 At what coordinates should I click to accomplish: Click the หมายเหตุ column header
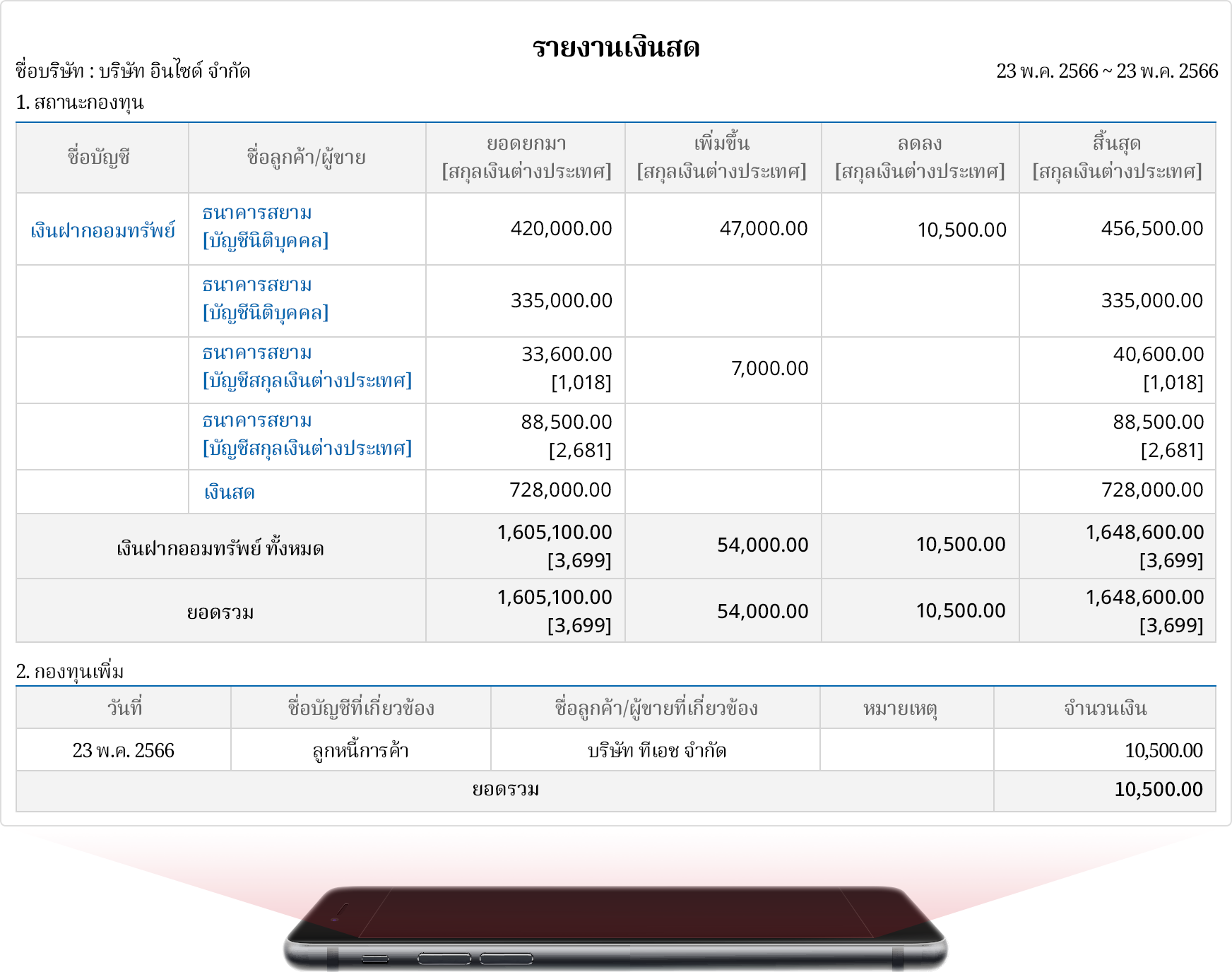pyautogui.click(x=900, y=708)
